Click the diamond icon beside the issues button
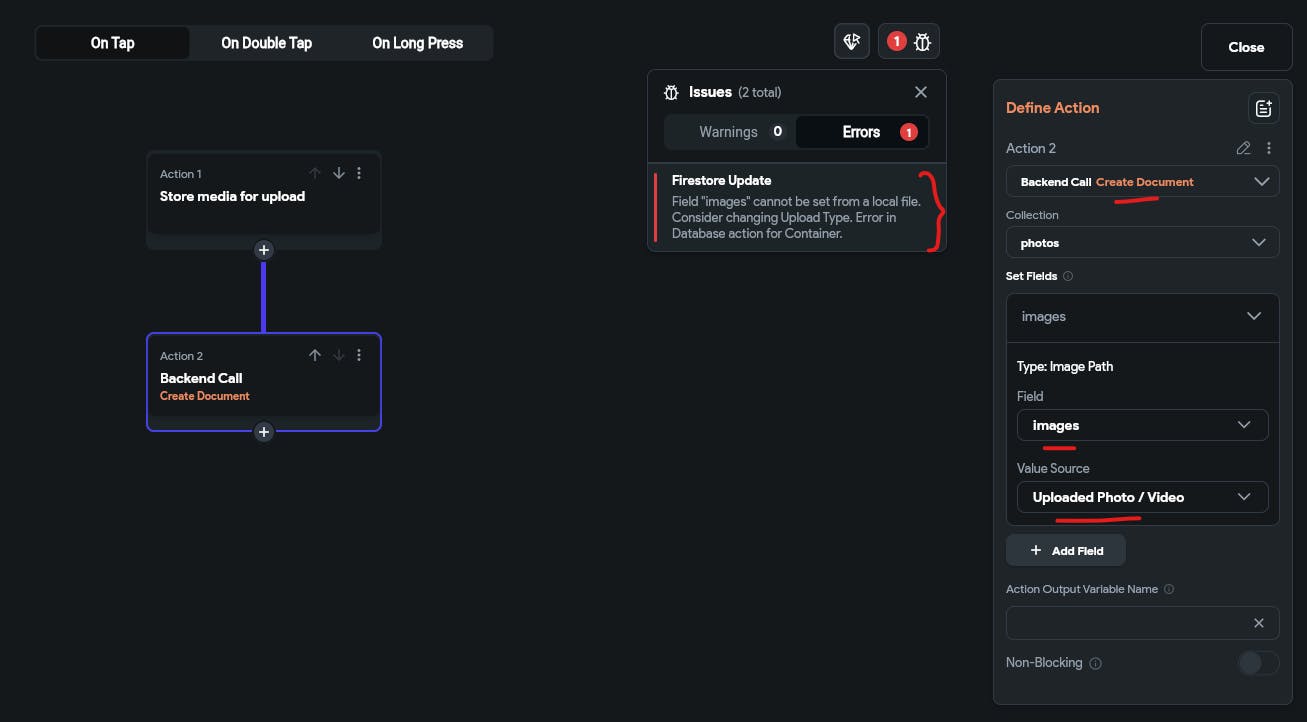The image size is (1307, 722). [x=852, y=42]
